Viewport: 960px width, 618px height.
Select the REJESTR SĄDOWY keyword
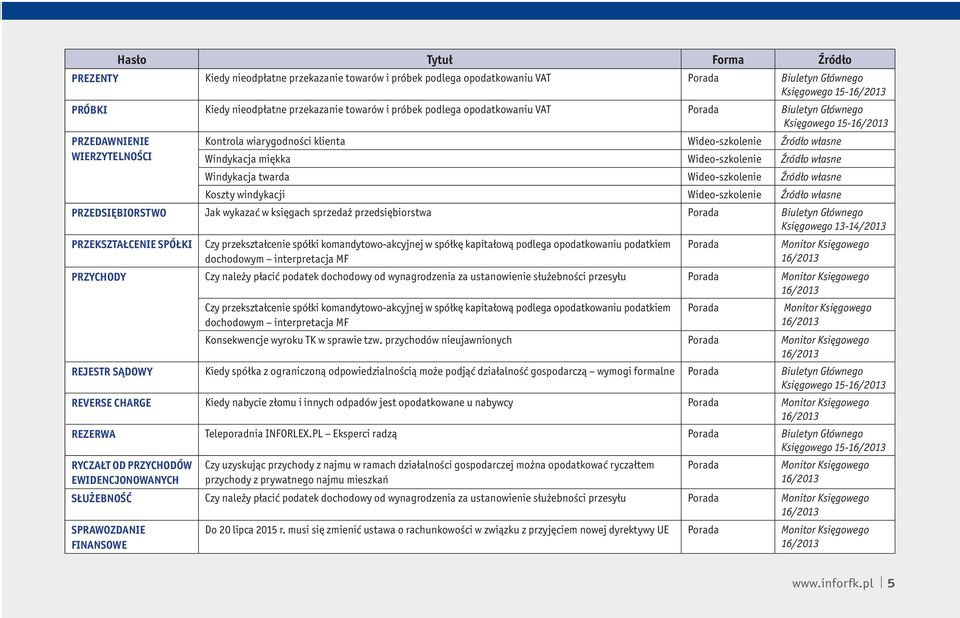(x=112, y=372)
